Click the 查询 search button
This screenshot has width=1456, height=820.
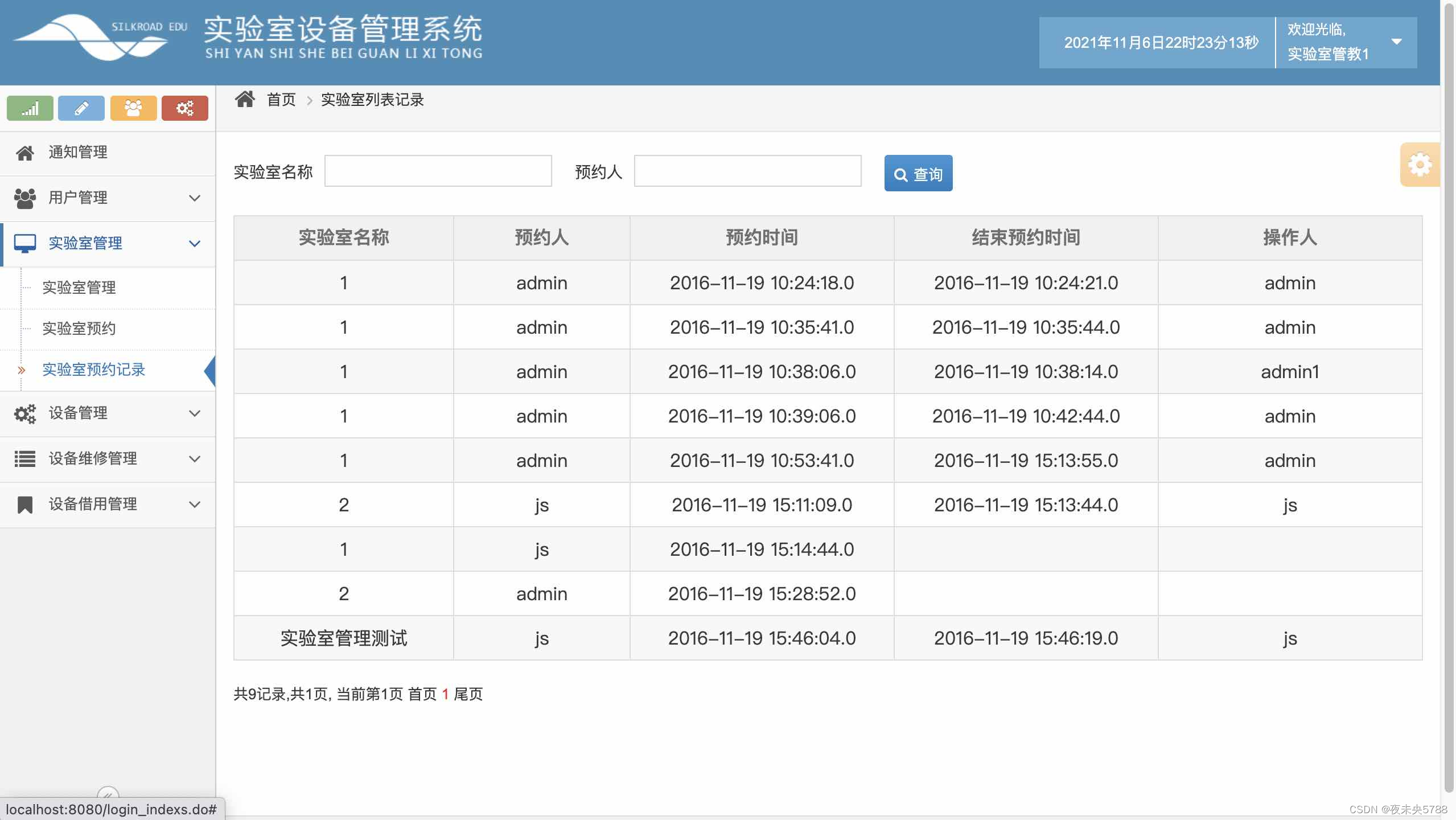(x=918, y=174)
